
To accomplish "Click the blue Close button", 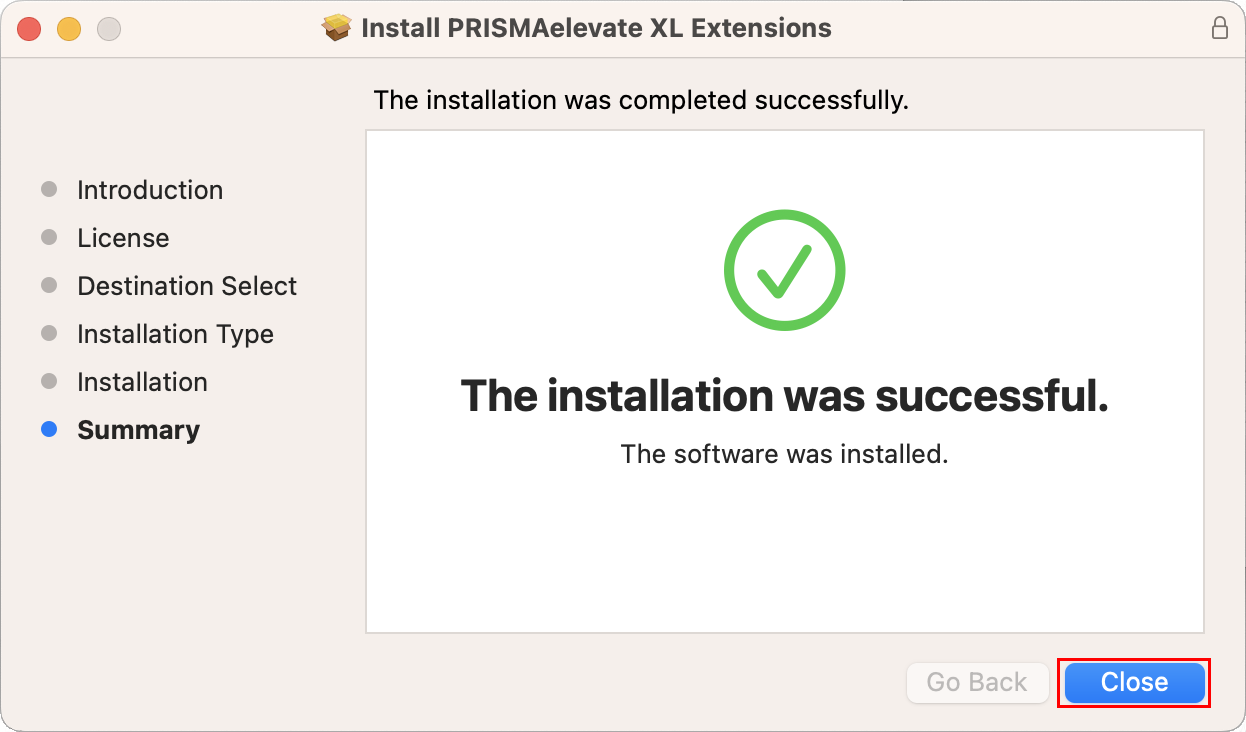I will [x=1134, y=682].
